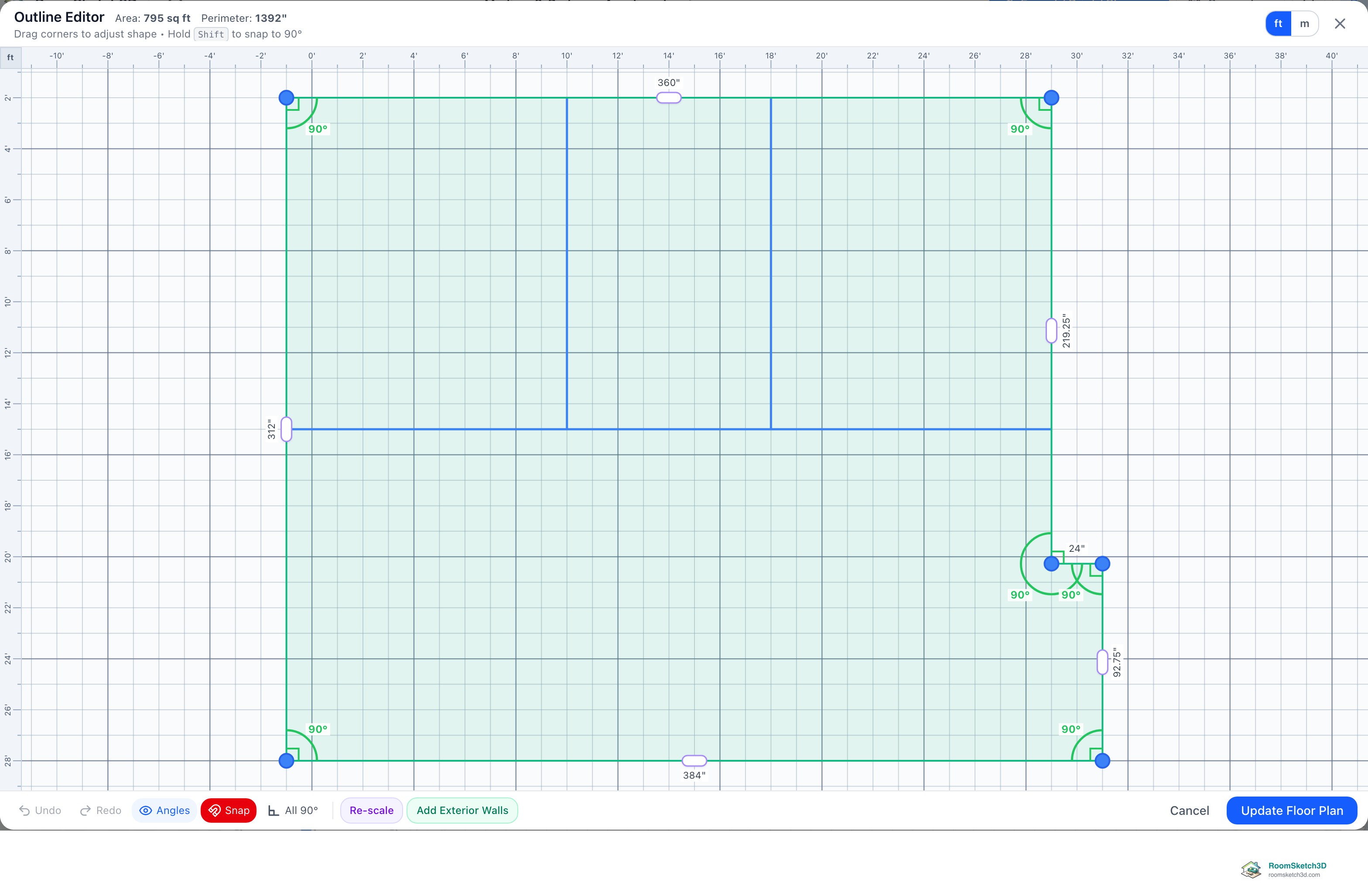Click Update Floor Plan

click(x=1292, y=811)
